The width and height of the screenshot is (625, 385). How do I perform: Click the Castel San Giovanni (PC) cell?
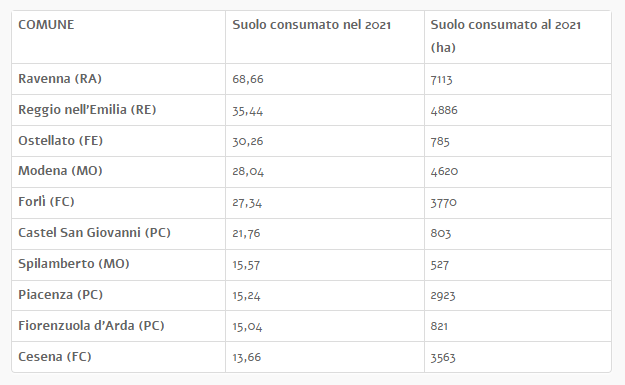click(x=94, y=233)
